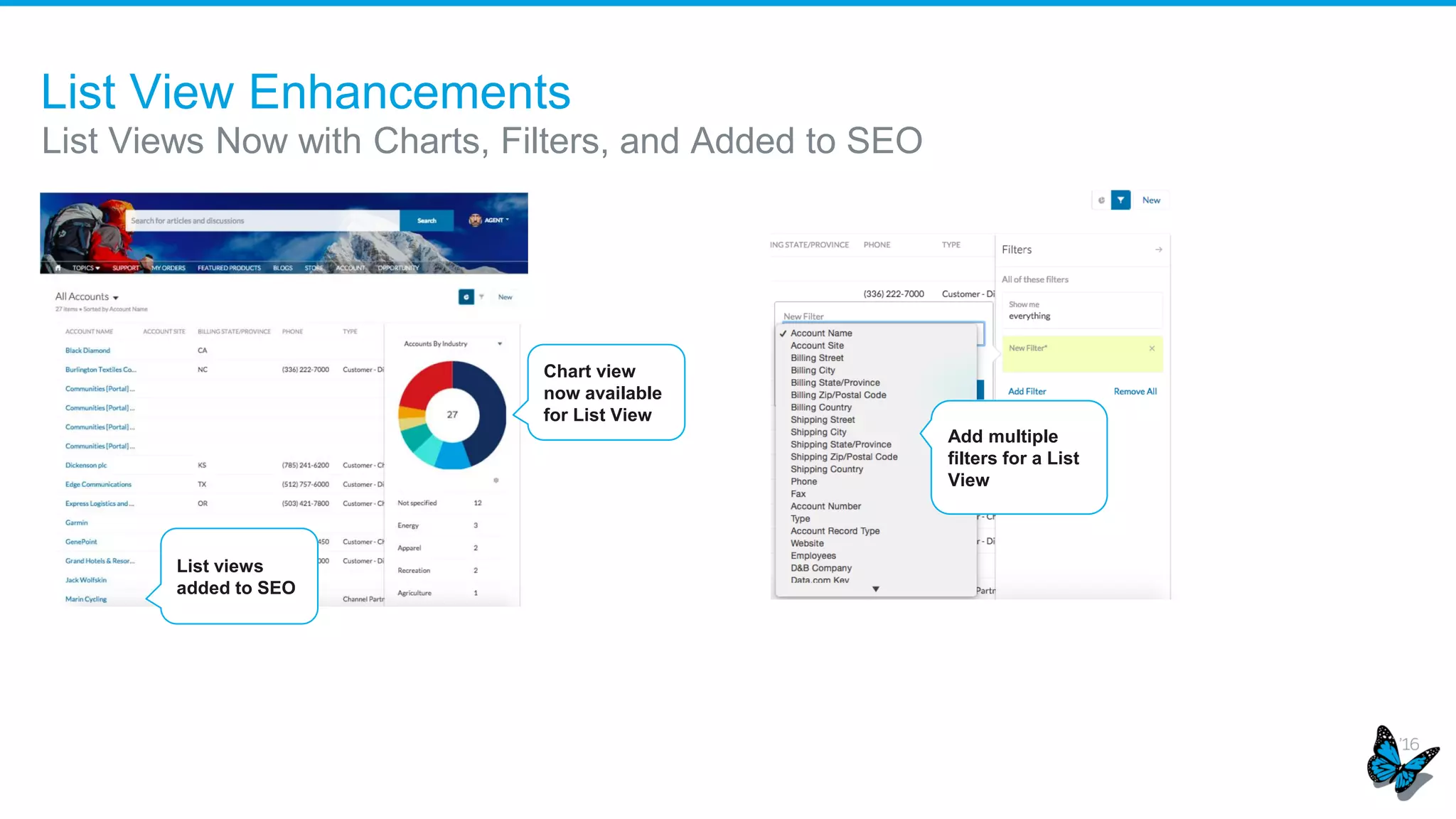Click the gray filter funnel icon left of New
1456x819 pixels.
pyautogui.click(x=482, y=297)
